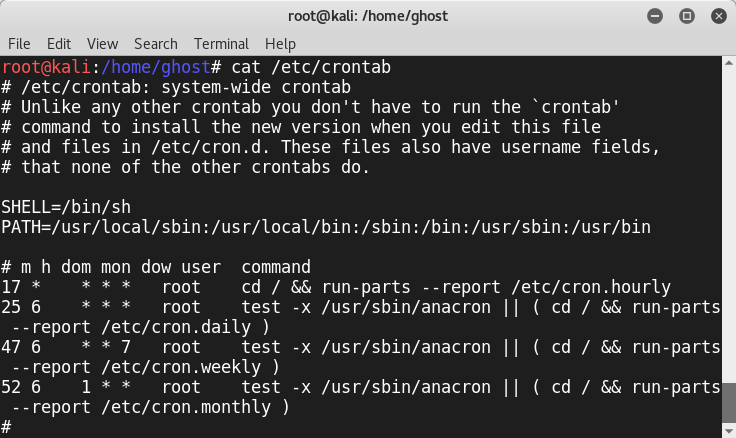This screenshot has height=438, width=736.
Task: Open the View menu
Action: [x=102, y=44]
